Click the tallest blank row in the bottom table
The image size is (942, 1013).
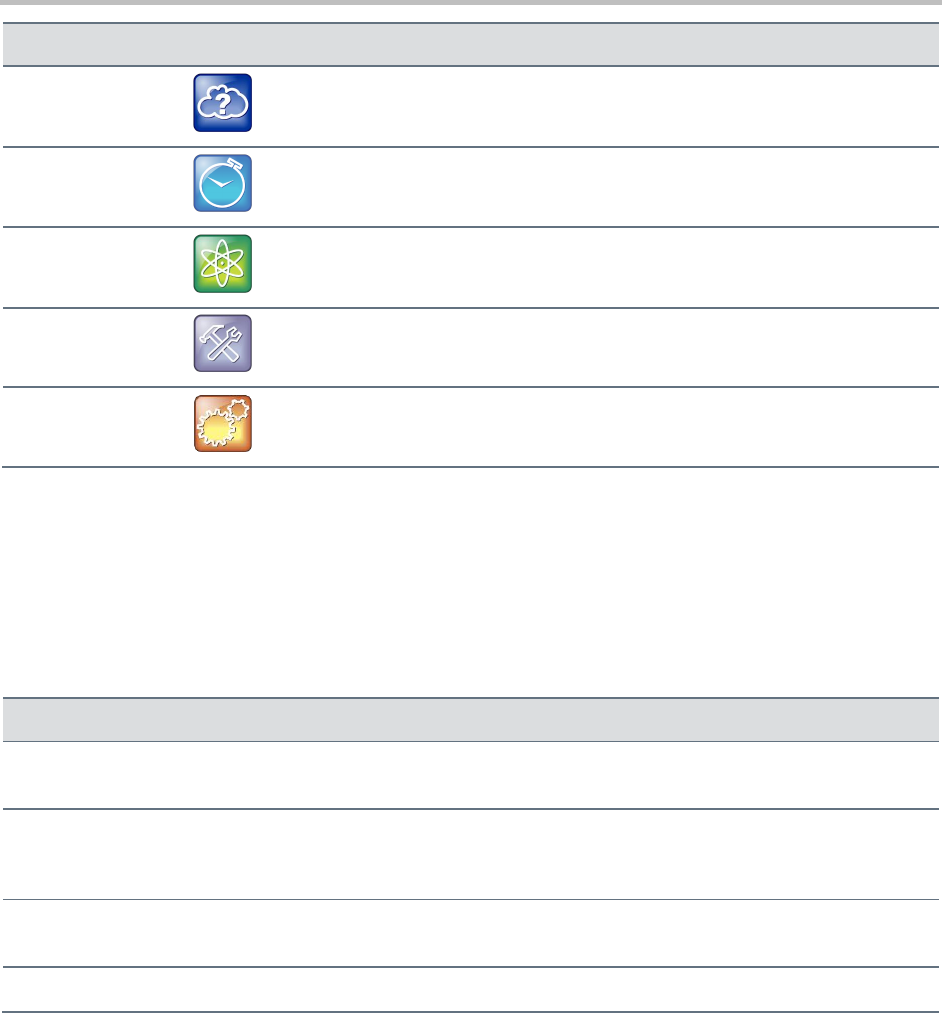(470, 854)
